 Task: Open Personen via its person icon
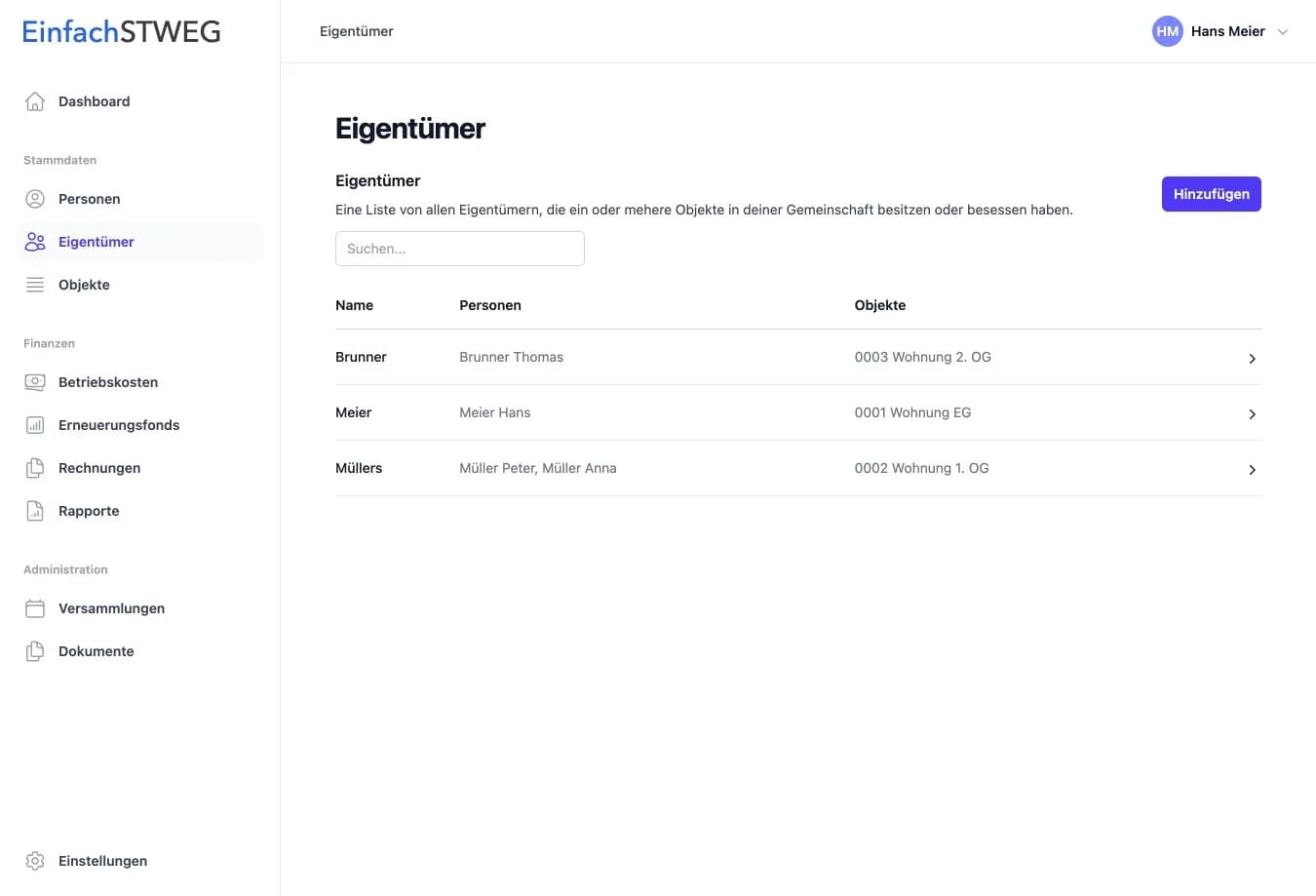35,199
